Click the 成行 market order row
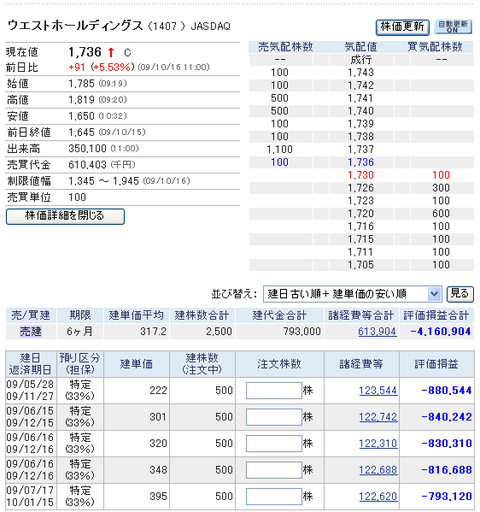The height and width of the screenshot is (512, 480). pos(361,60)
